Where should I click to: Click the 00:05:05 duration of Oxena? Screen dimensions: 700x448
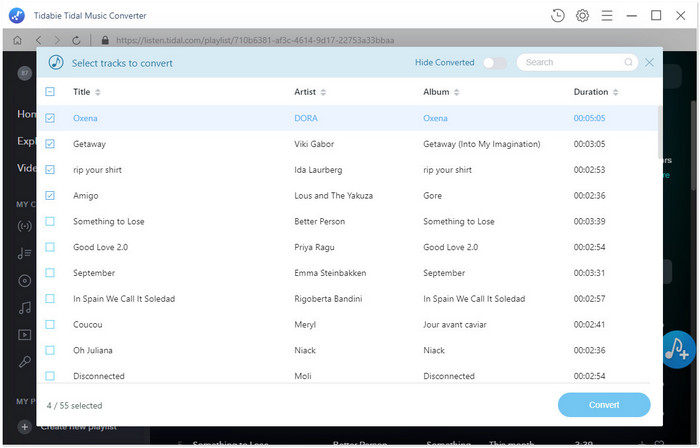[x=590, y=118]
